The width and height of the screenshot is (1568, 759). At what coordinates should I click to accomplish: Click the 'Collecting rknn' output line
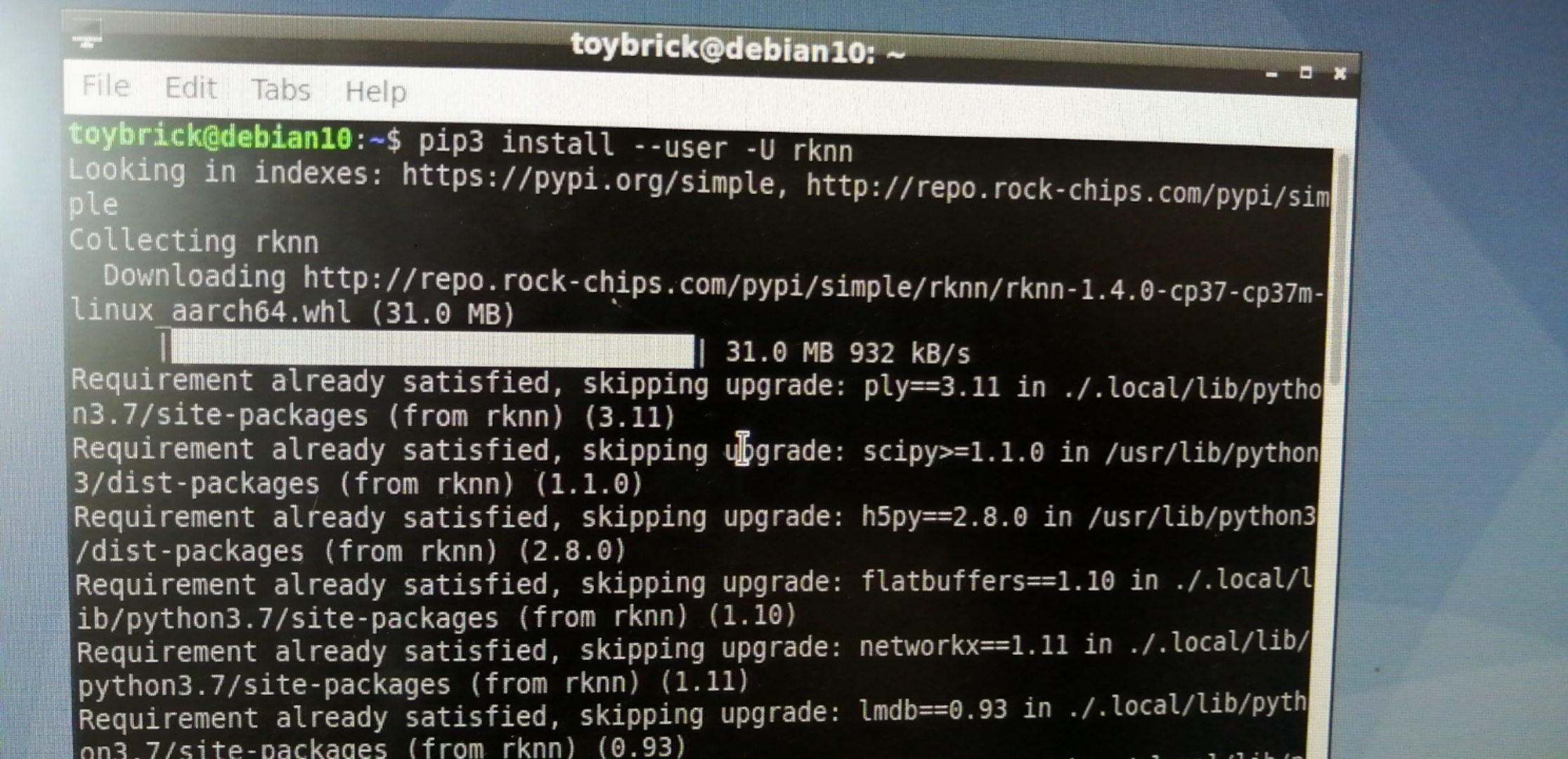(194, 241)
